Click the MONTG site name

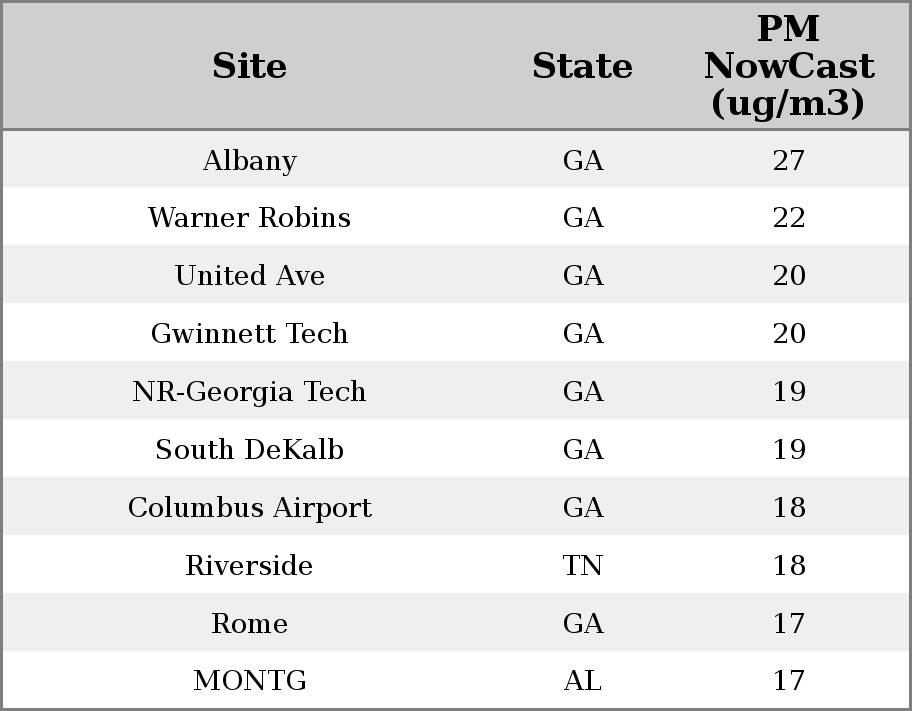[249, 681]
